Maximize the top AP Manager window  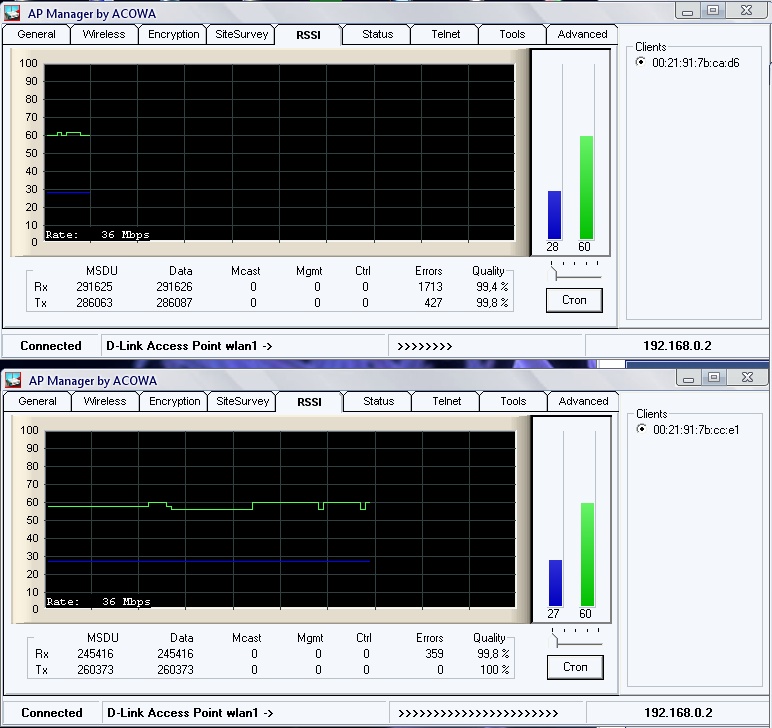pyautogui.click(x=713, y=10)
